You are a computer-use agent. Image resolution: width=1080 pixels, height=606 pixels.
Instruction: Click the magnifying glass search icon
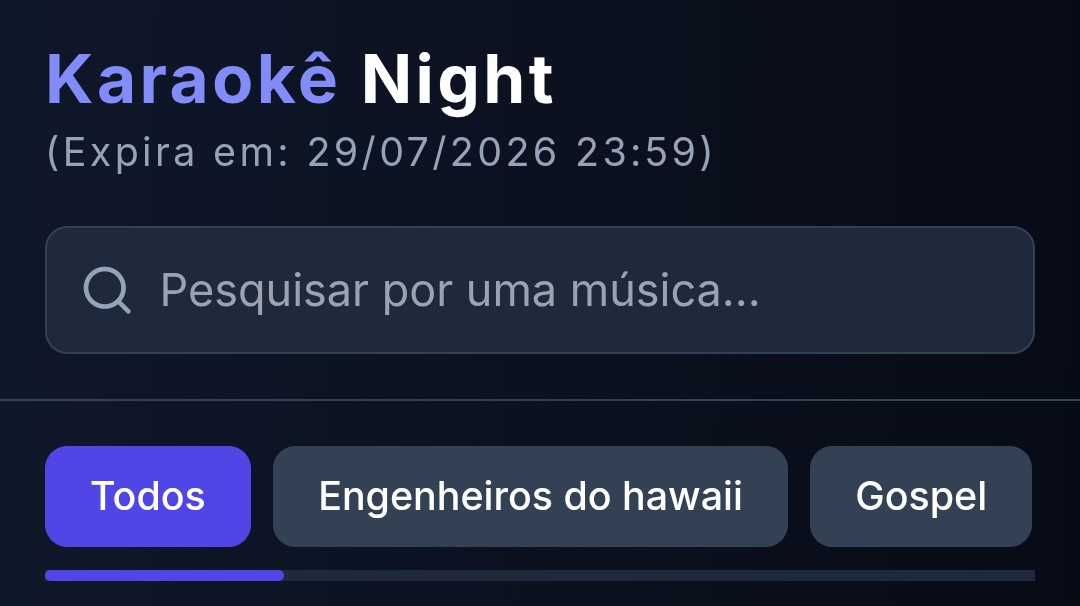coord(107,290)
